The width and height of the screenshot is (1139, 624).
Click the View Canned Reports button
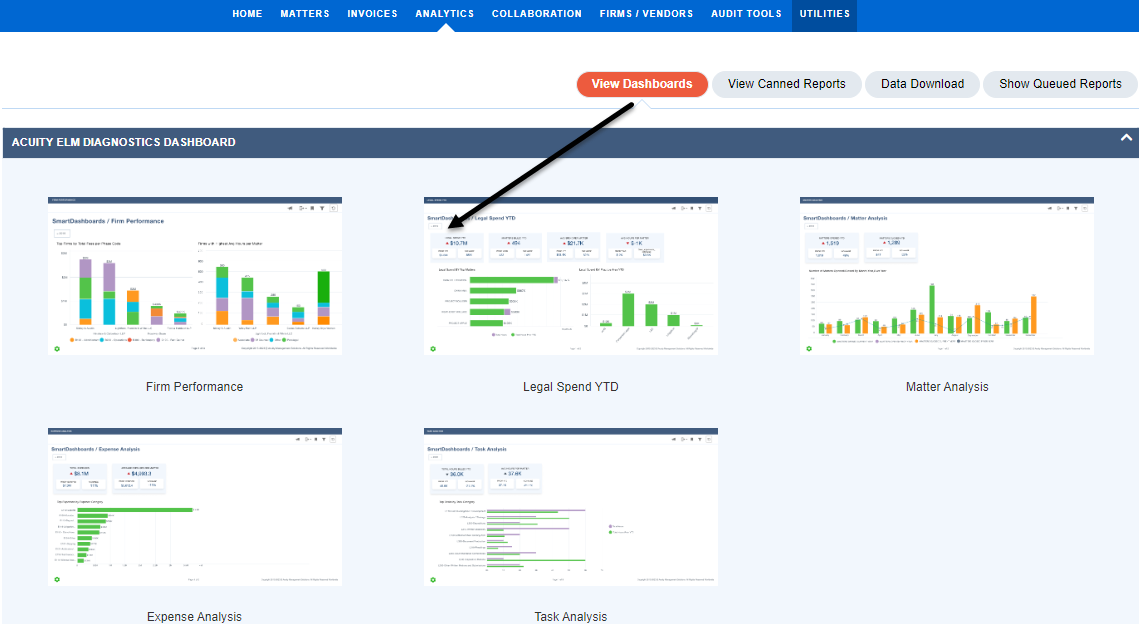pyautogui.click(x=787, y=84)
